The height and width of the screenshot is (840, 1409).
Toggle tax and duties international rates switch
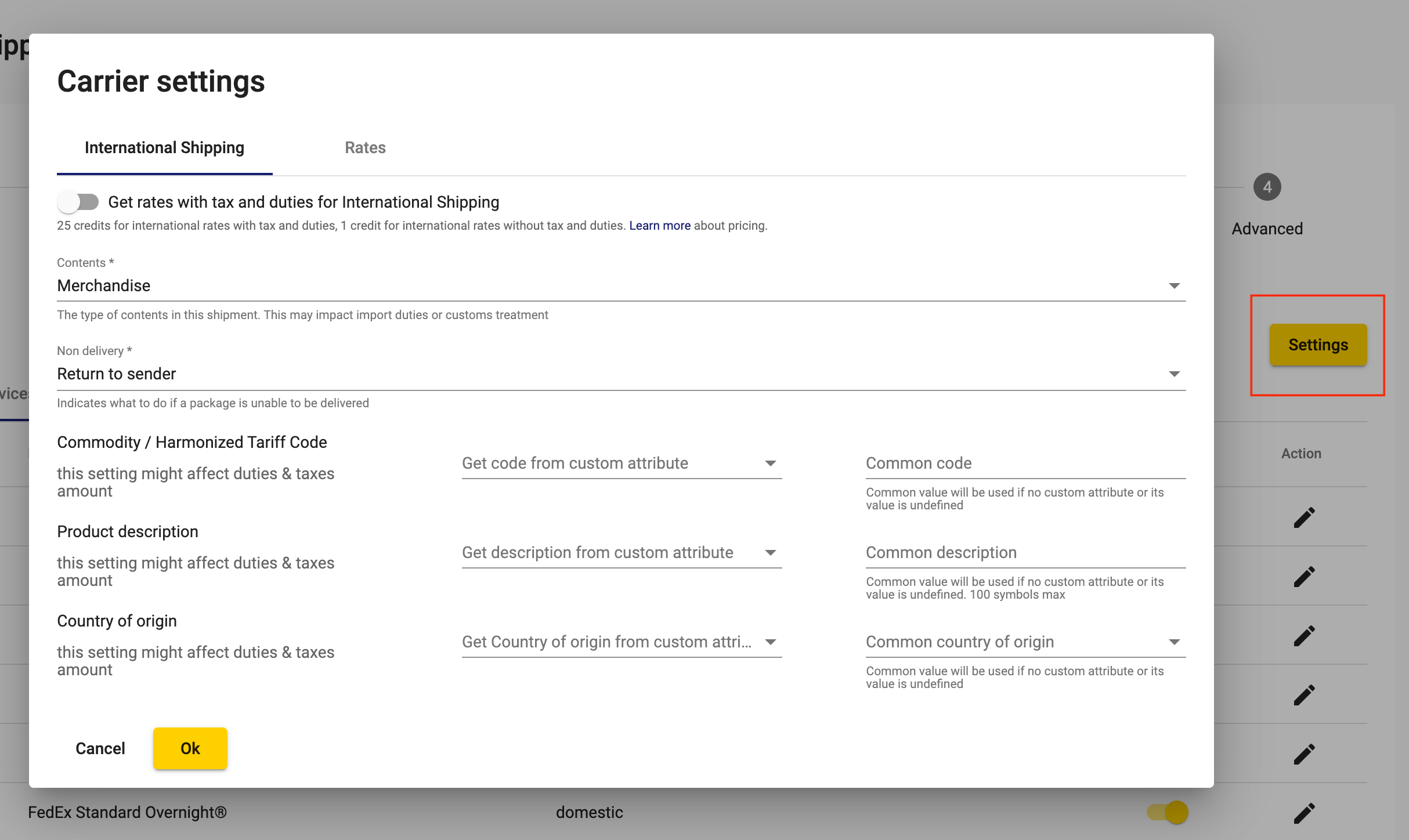(78, 202)
